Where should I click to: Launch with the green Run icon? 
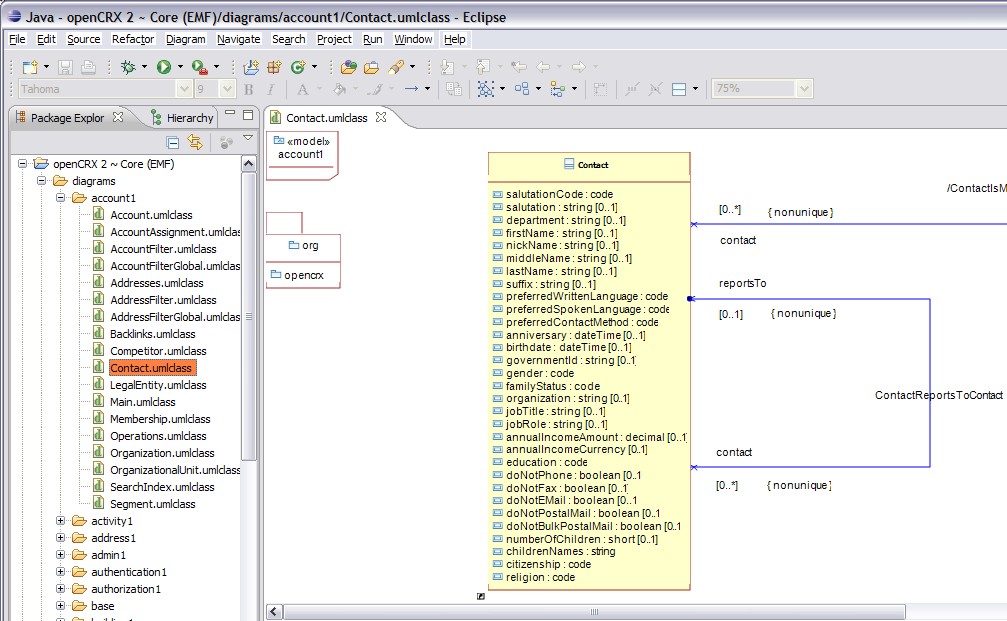[164, 67]
